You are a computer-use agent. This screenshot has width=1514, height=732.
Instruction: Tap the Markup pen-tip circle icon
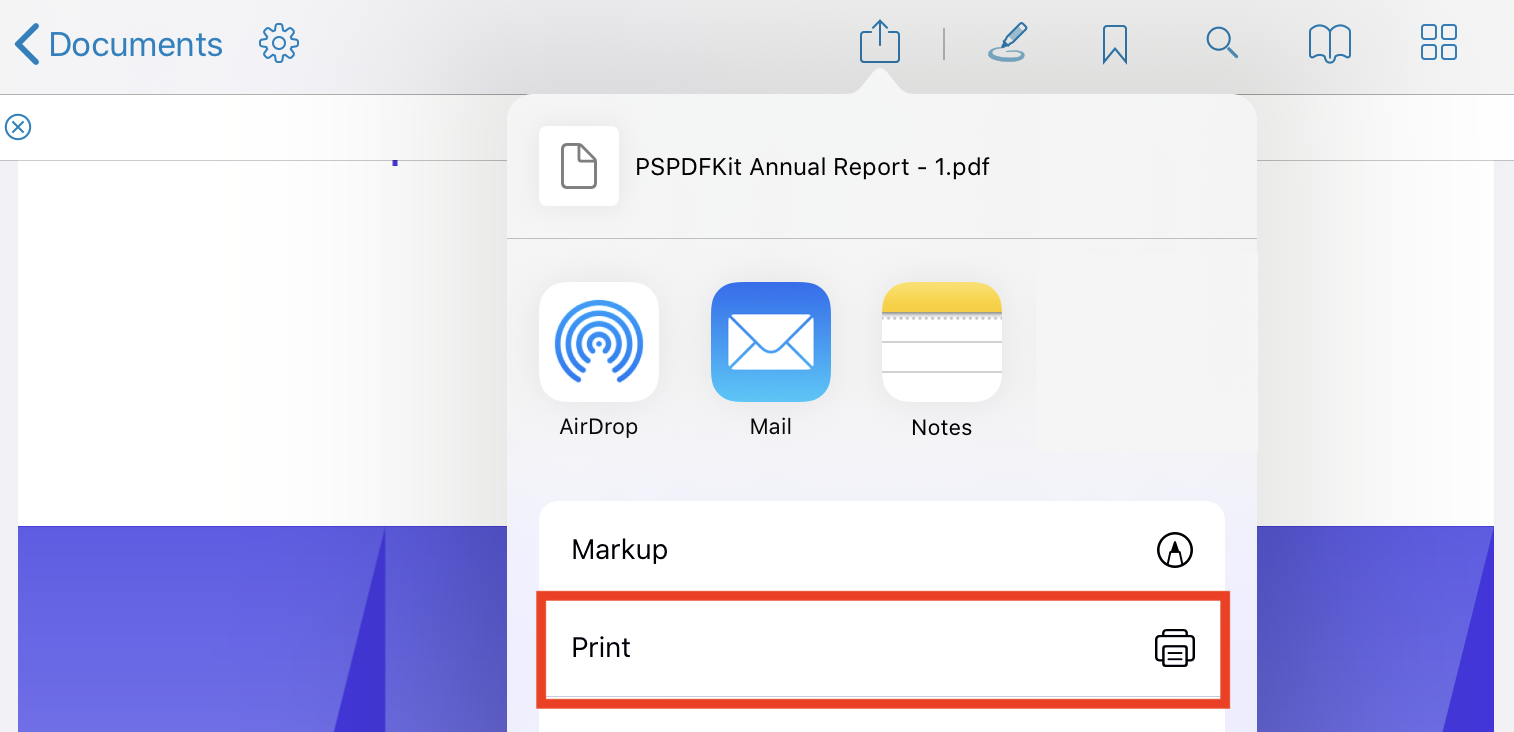point(1174,549)
